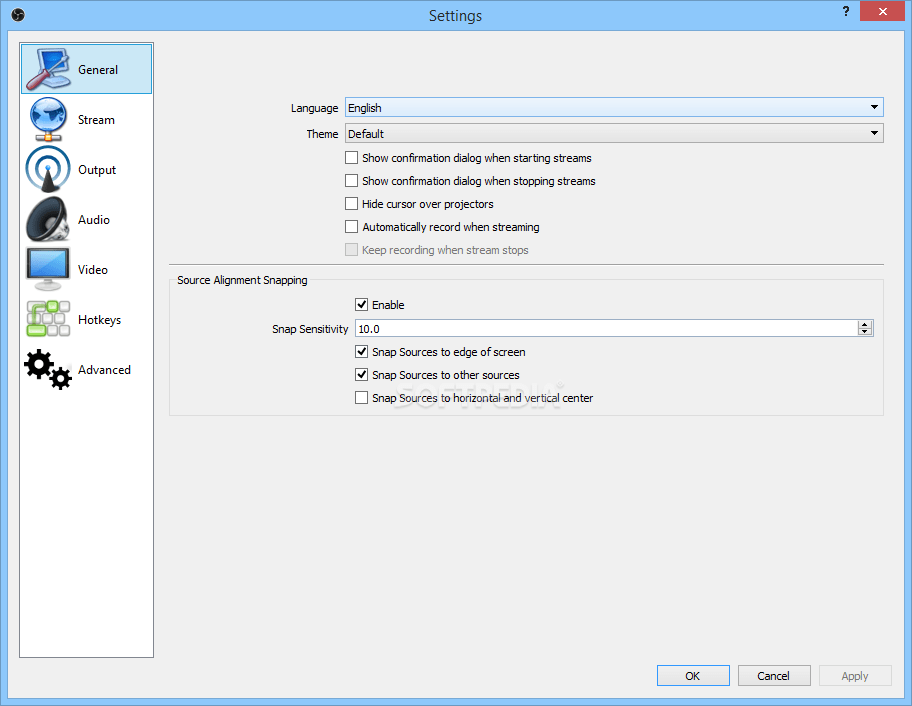Viewport: 912px width, 706px height.
Task: Select the Hotkeys keyboard icon
Action: coord(48,319)
